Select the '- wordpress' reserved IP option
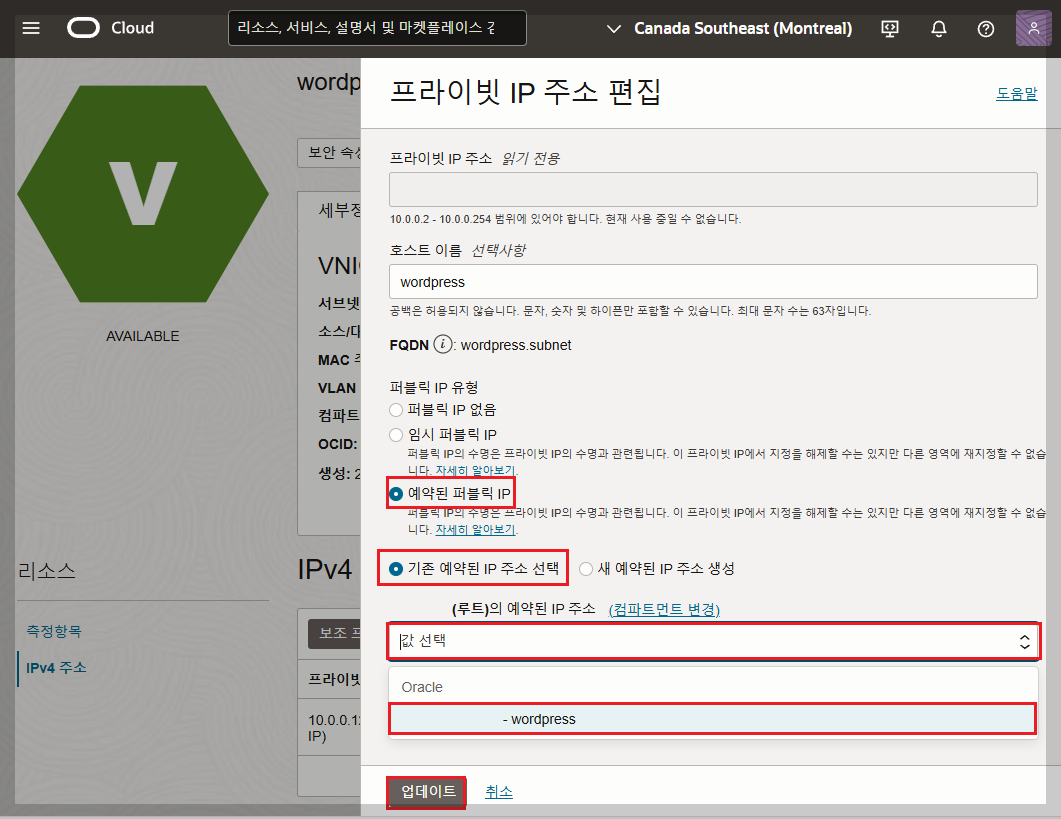This screenshot has height=819, width=1061. coord(713,719)
